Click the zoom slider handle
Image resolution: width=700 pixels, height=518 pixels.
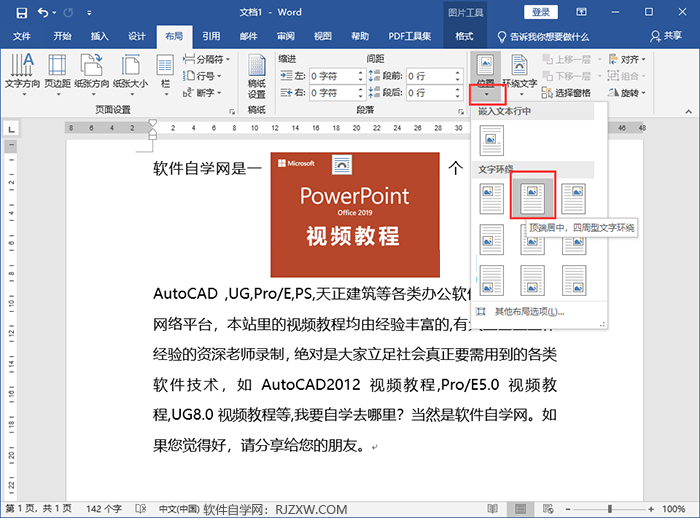(x=609, y=509)
